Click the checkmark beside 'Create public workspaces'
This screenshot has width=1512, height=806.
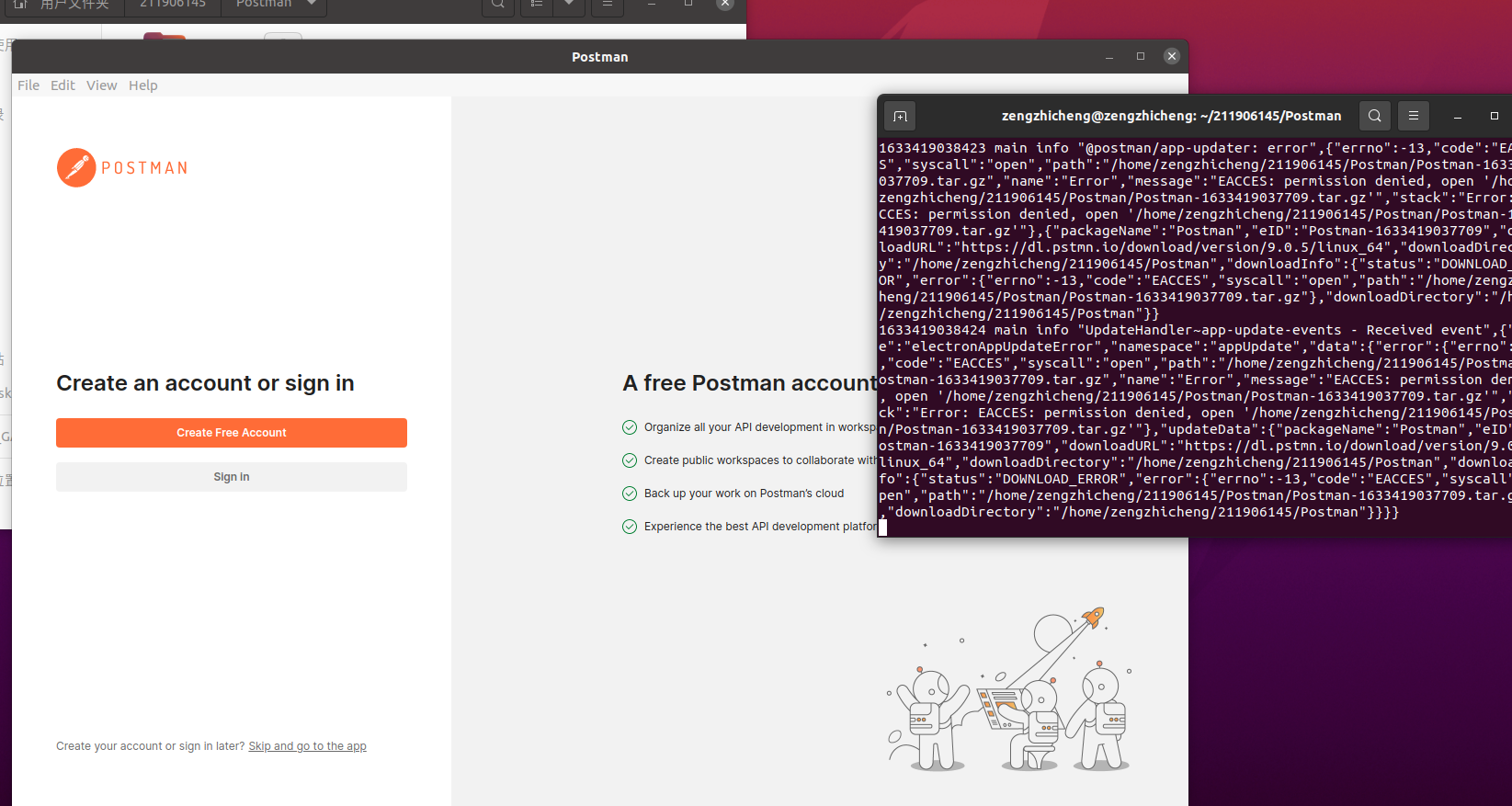[630, 460]
